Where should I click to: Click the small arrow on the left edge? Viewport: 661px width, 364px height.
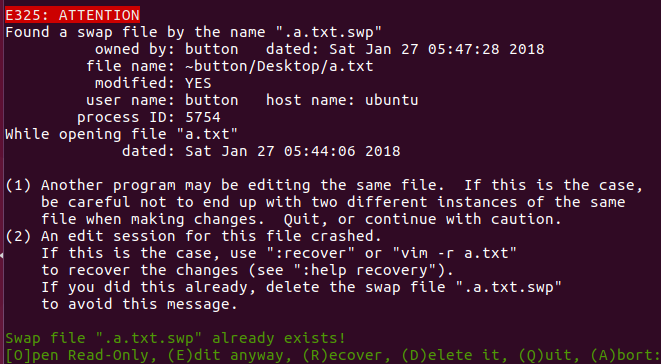coord(2,255)
